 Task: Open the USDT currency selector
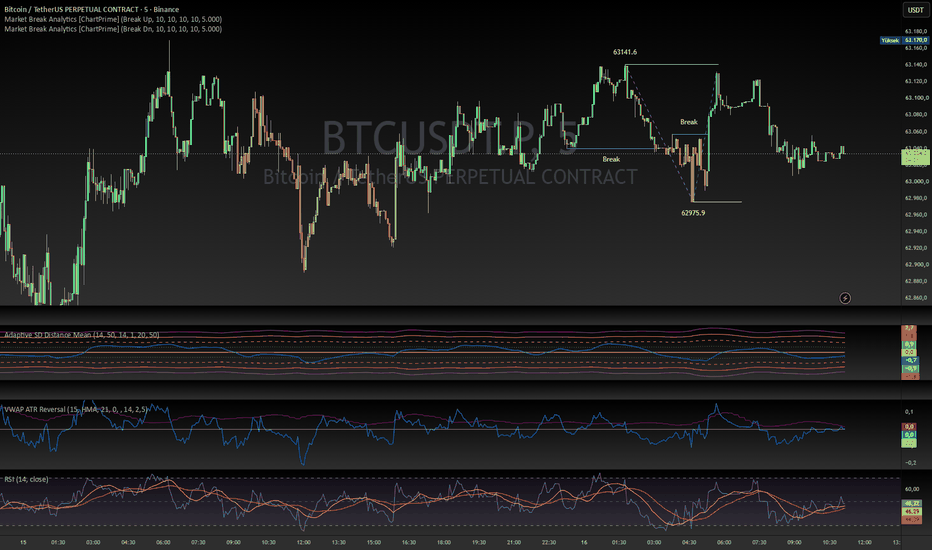915,10
